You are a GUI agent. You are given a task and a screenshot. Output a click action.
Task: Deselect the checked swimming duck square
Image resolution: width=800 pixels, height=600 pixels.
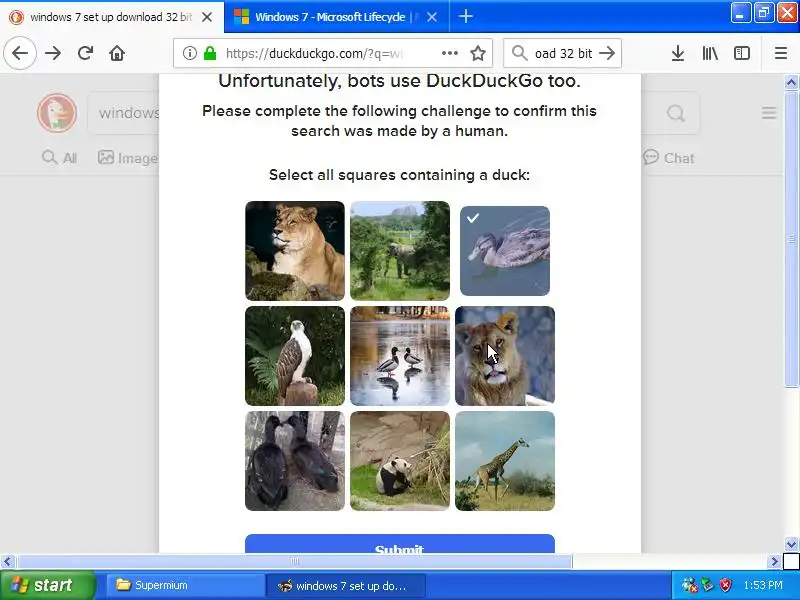pyautogui.click(x=505, y=251)
